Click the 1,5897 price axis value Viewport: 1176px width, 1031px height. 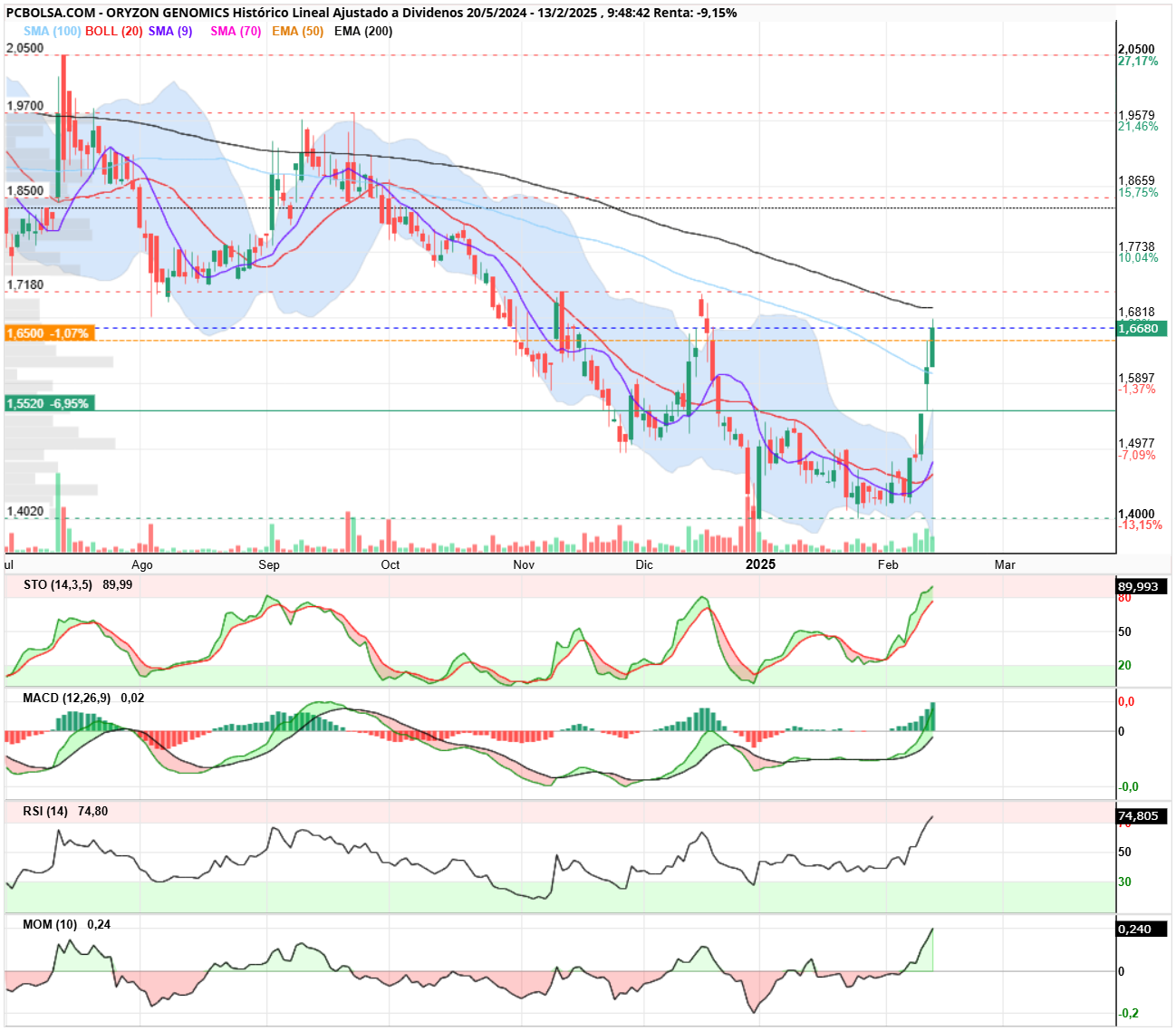pos(1137,378)
